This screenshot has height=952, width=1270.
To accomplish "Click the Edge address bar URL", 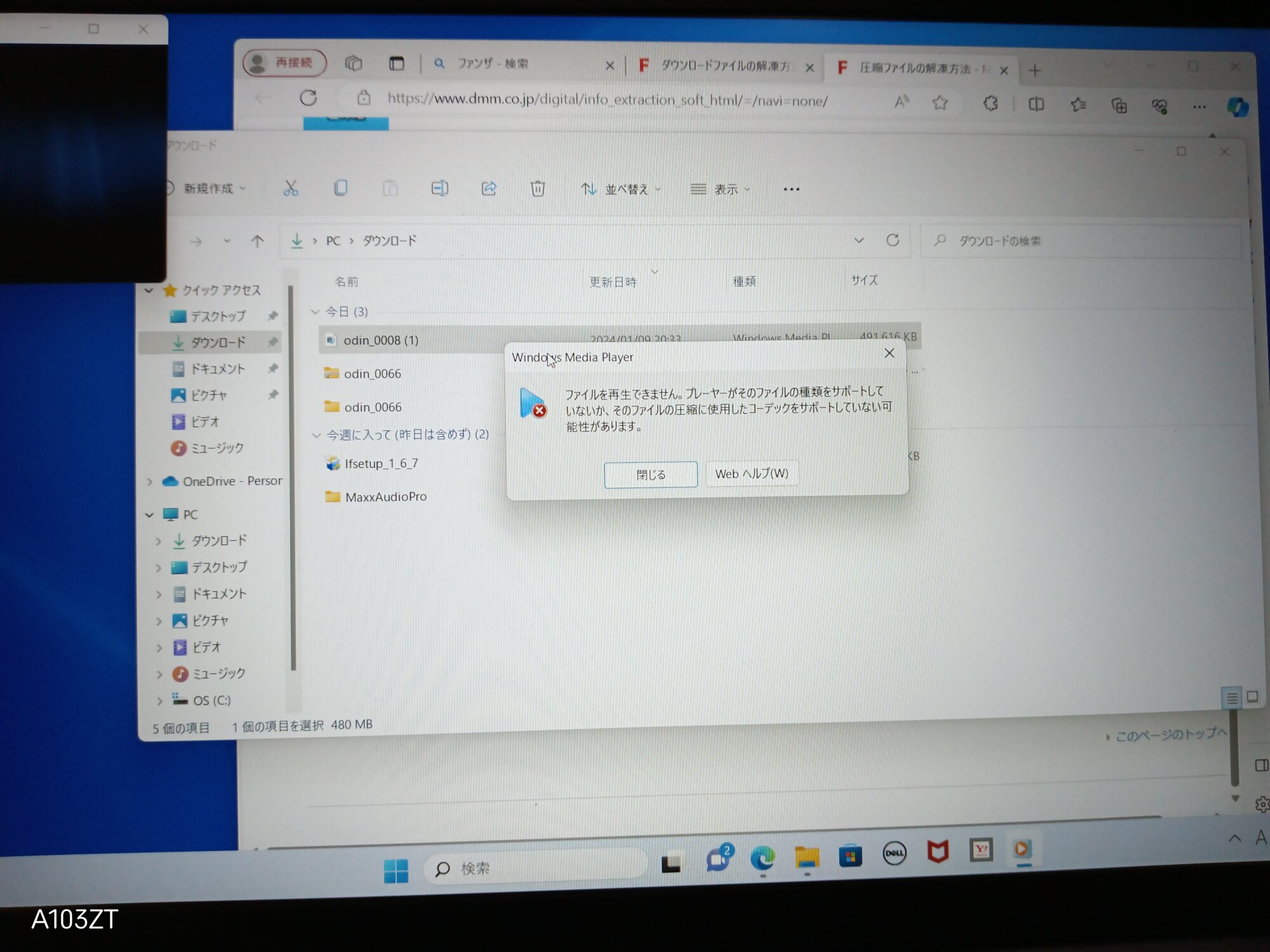I will coord(607,99).
